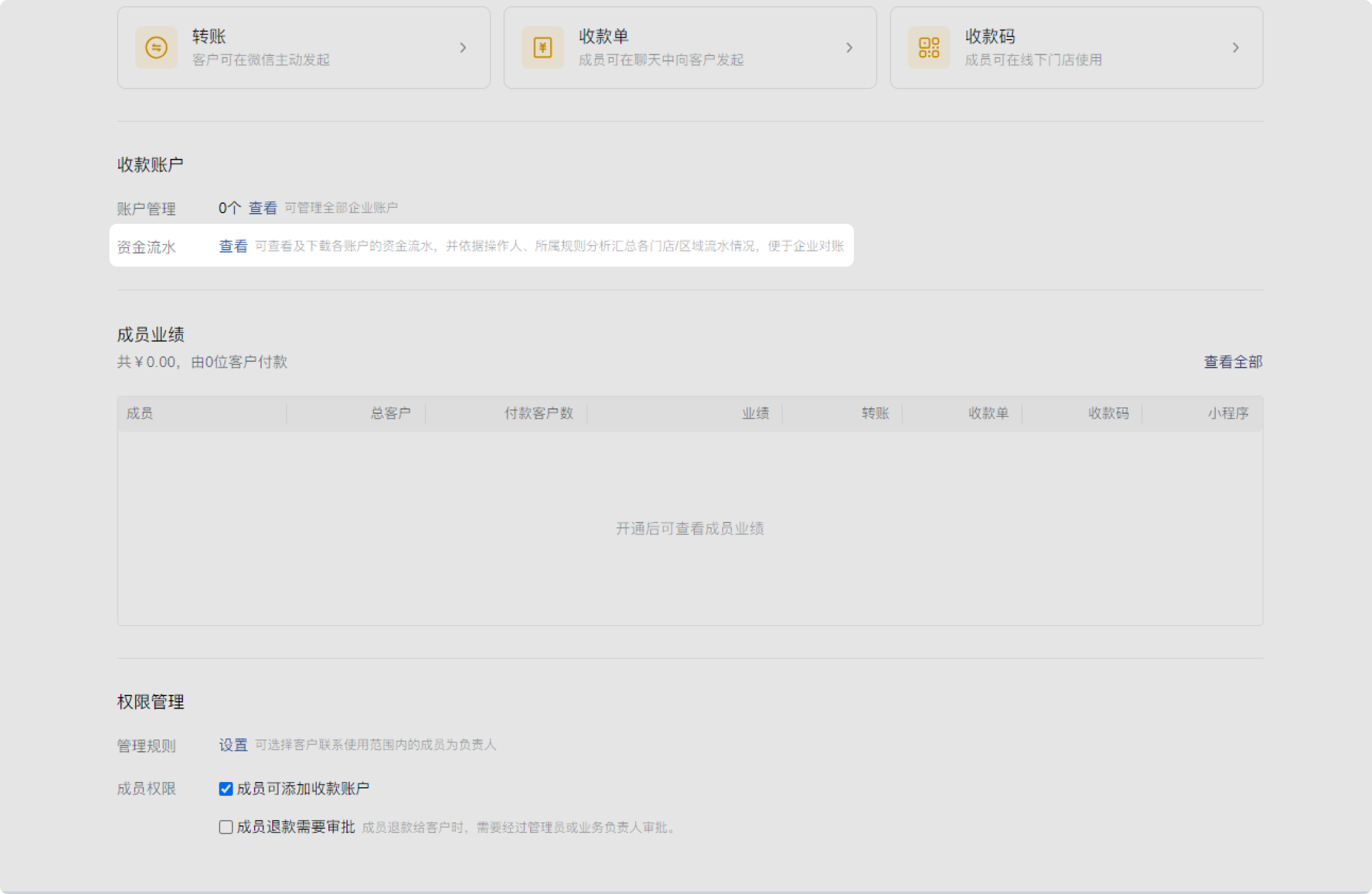This screenshot has width=1372, height=894.
Task: Open 查看 link for 资金流水
Action: [233, 246]
